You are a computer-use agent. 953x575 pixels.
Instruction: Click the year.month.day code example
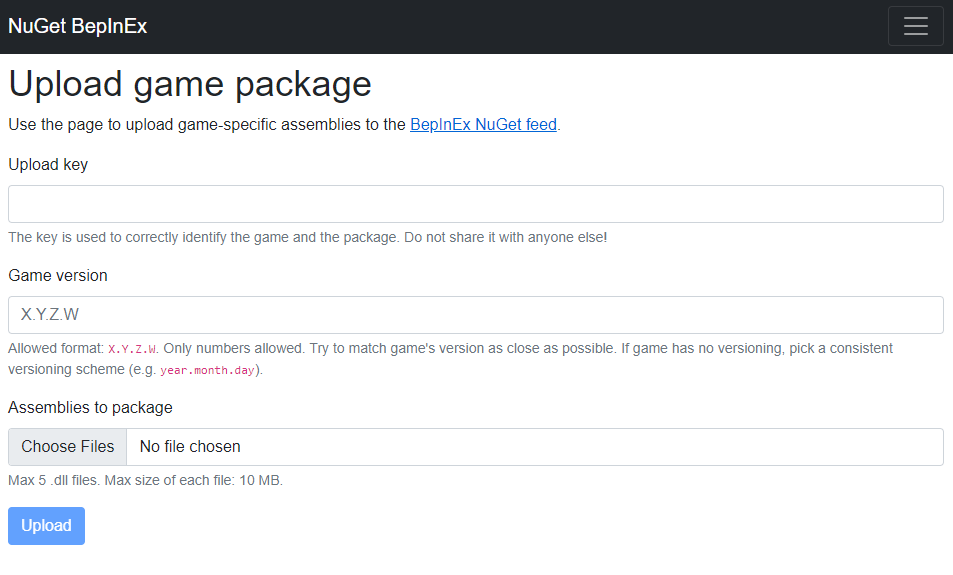(207, 370)
